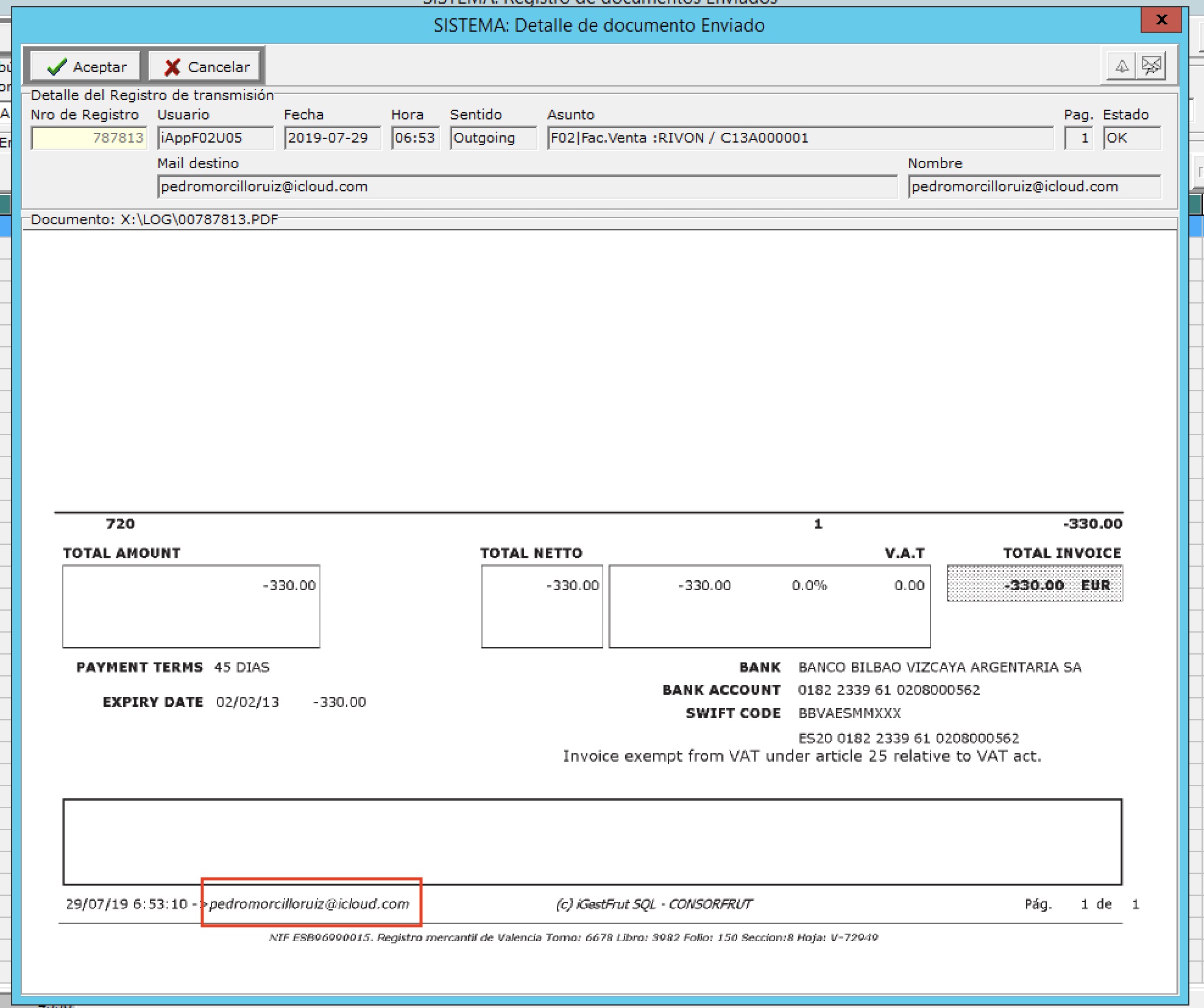
Task: Click the Hora field 06:53
Action: [415, 138]
